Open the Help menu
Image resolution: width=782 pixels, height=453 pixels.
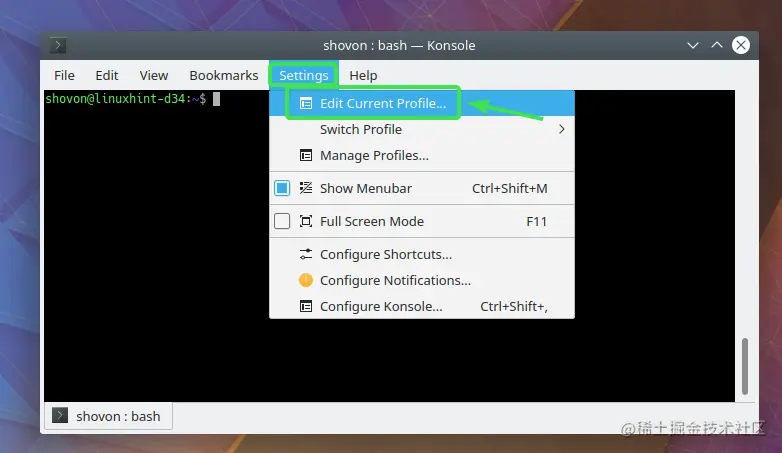click(x=363, y=75)
